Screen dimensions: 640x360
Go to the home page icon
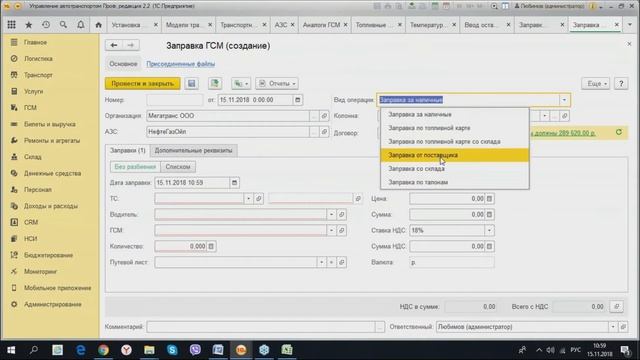[x=98, y=25]
